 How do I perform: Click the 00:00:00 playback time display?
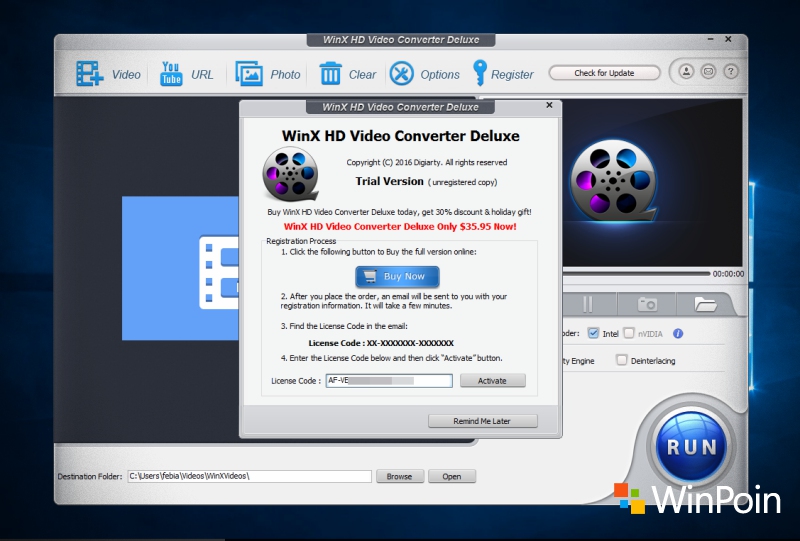click(x=729, y=274)
